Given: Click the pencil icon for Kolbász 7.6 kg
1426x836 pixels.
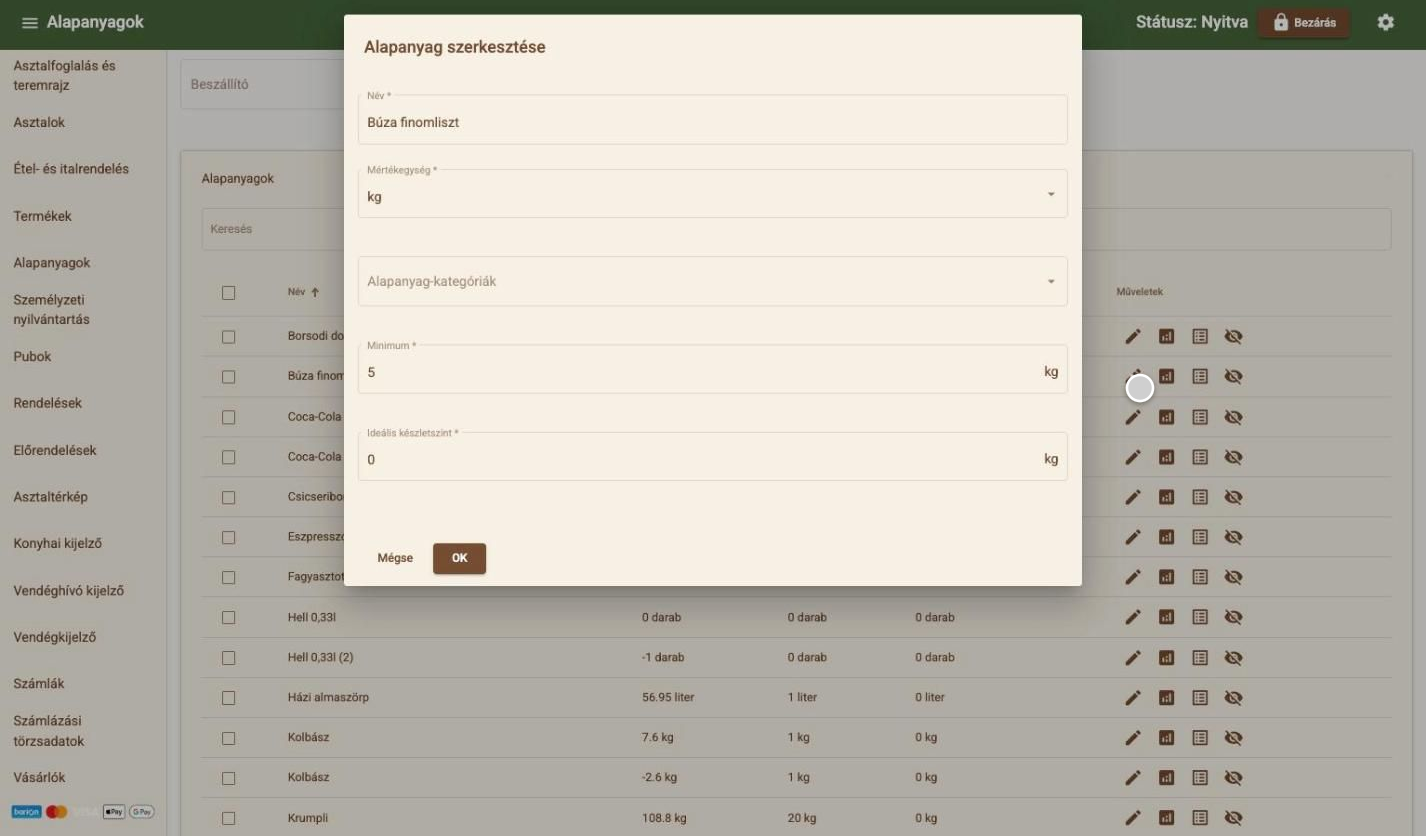Looking at the screenshot, I should pos(1133,738).
